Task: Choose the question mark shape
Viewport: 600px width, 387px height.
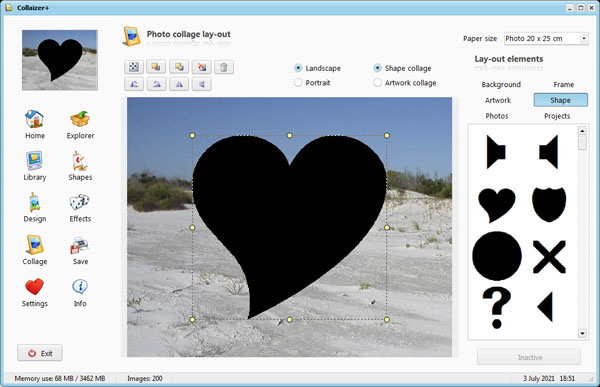Action: click(497, 307)
